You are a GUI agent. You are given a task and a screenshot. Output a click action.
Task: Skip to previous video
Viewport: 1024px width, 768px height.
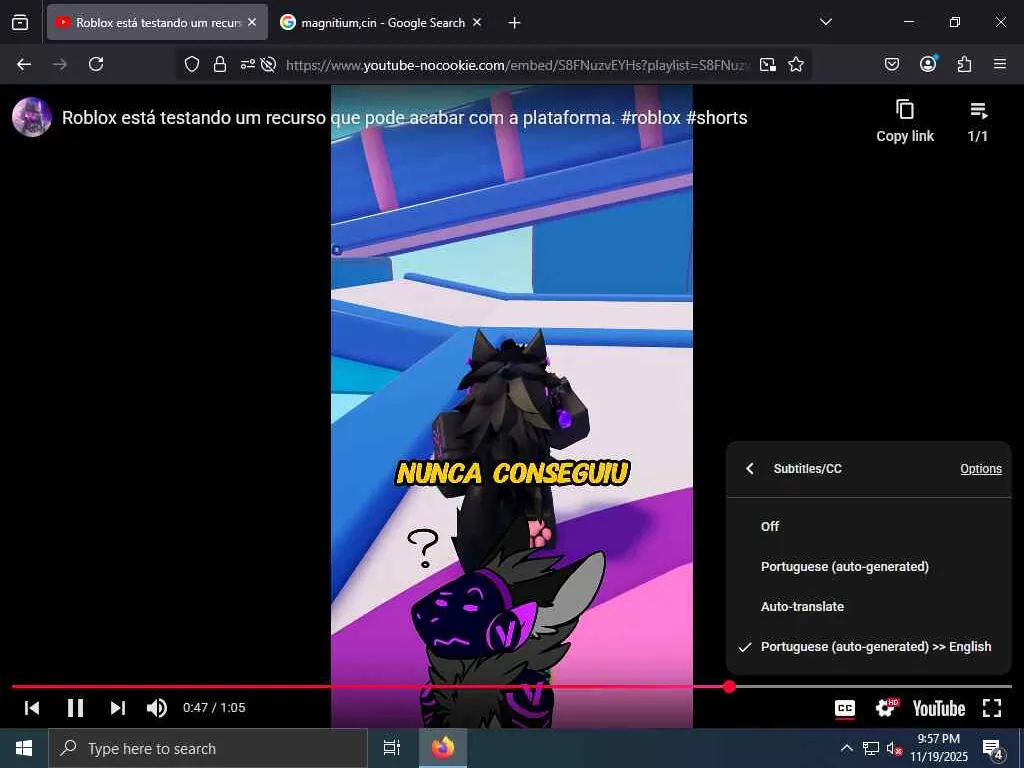tap(31, 708)
